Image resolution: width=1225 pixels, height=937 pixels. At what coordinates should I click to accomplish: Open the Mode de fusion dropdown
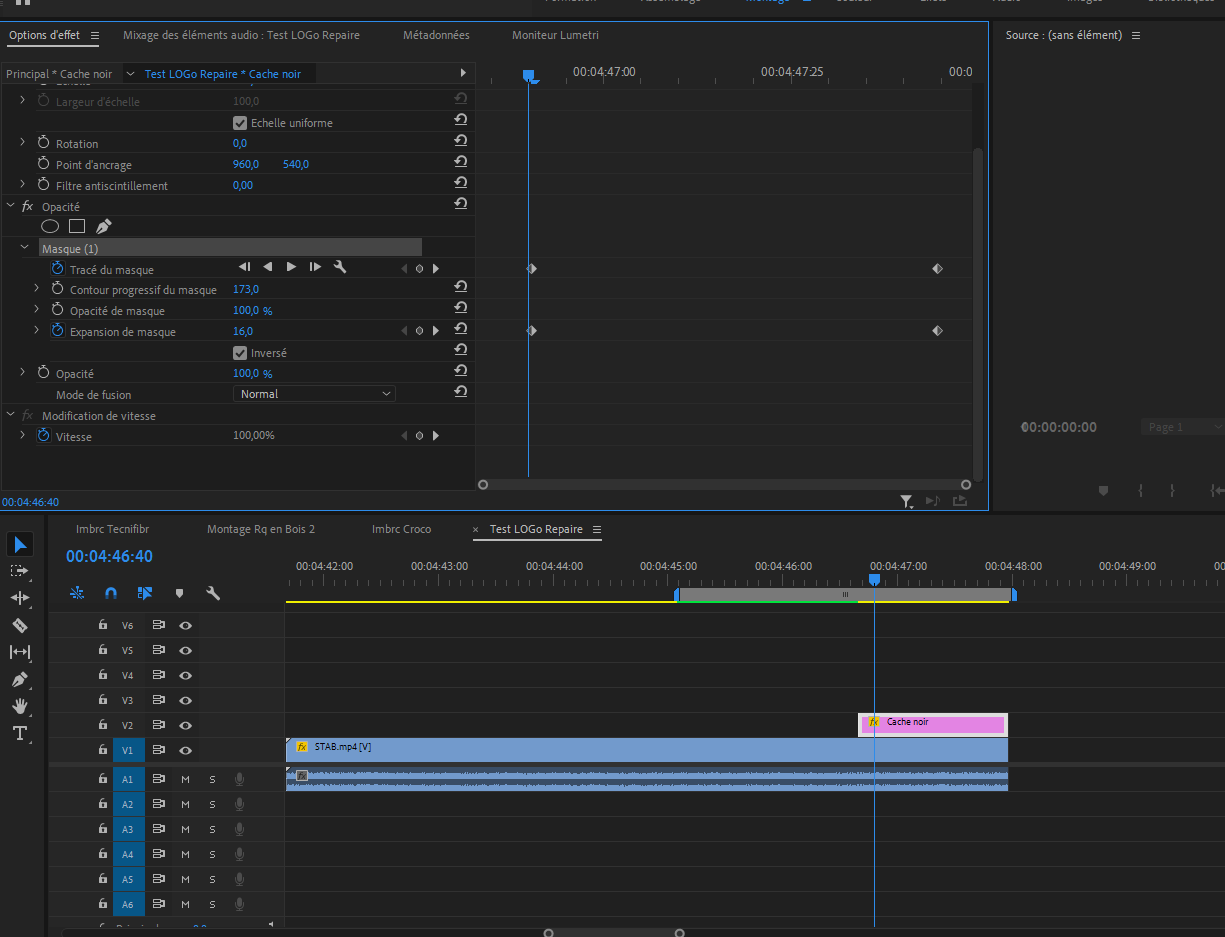(x=315, y=394)
